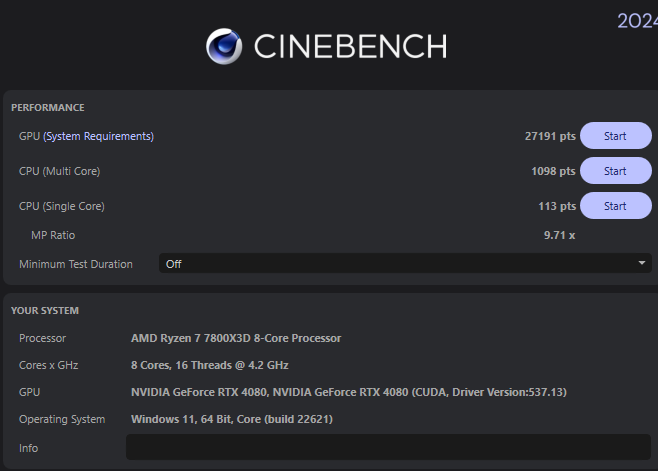Click into the Info input field
Image resolution: width=658 pixels, height=471 pixels.
pyautogui.click(x=388, y=447)
